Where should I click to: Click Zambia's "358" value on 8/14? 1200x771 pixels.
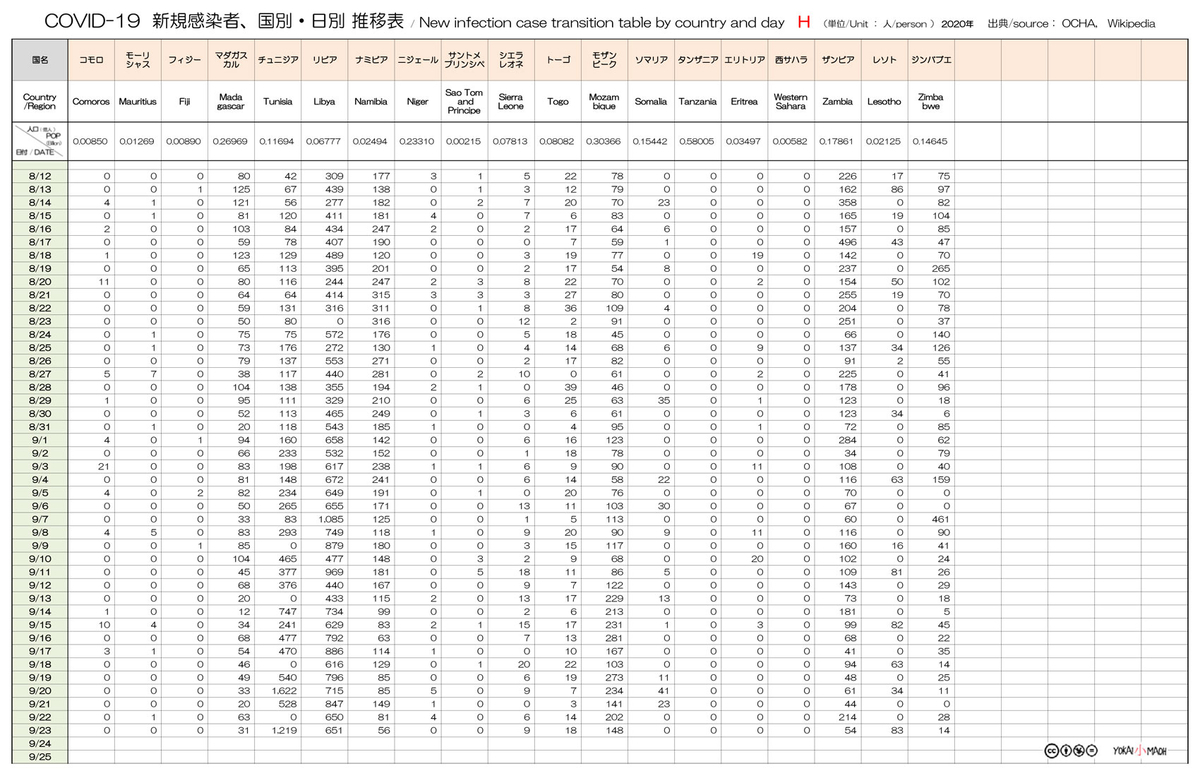pos(848,203)
